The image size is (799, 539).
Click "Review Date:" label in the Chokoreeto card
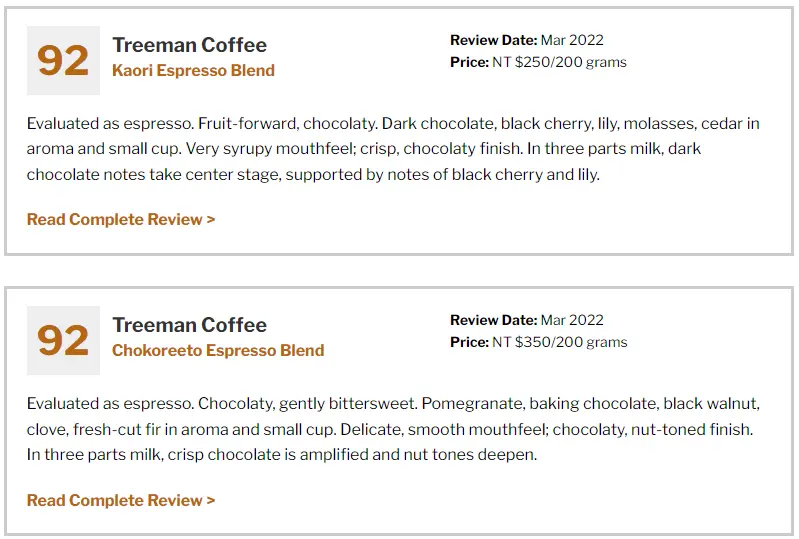click(493, 321)
